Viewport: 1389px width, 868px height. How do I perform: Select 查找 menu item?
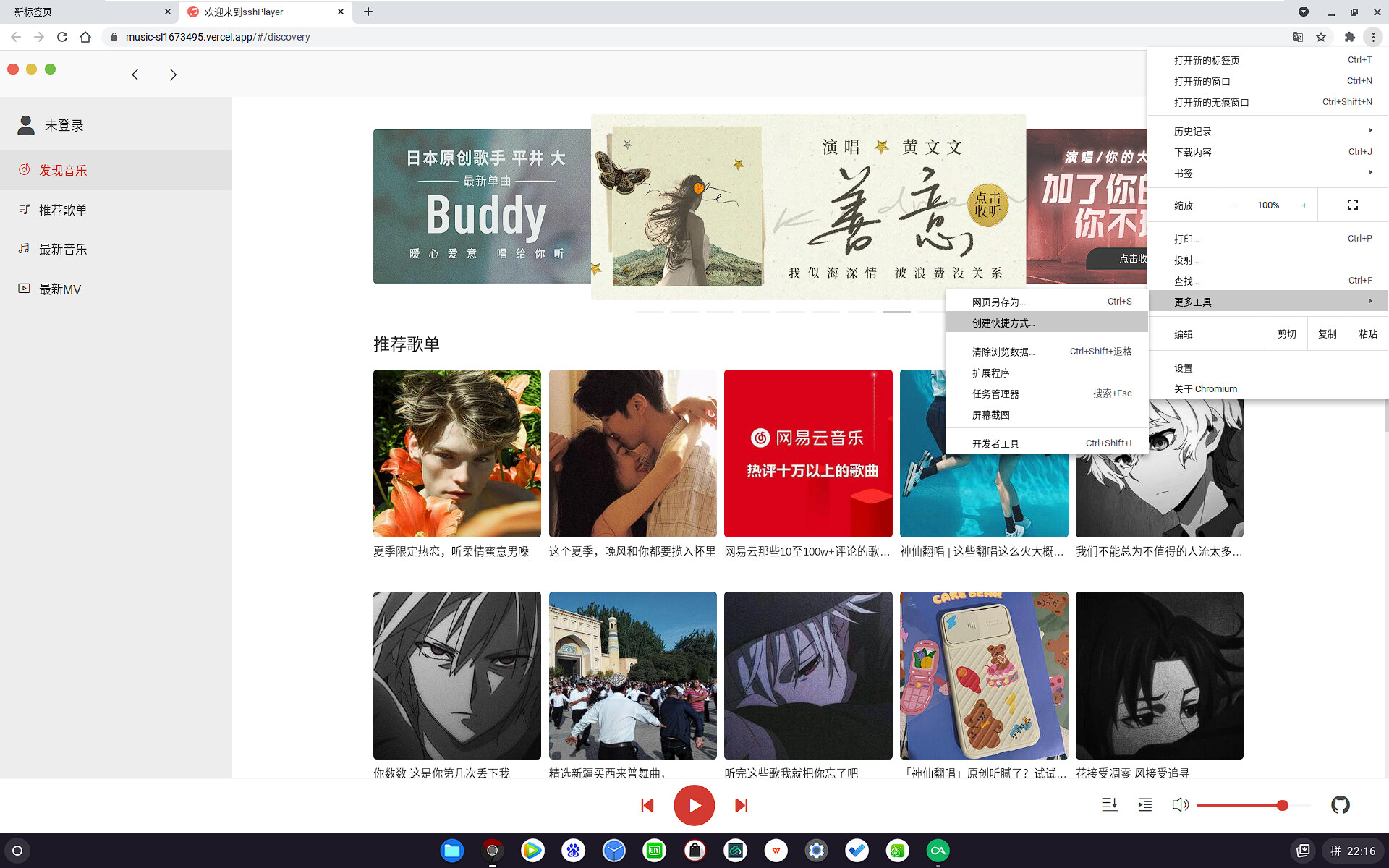1267,281
